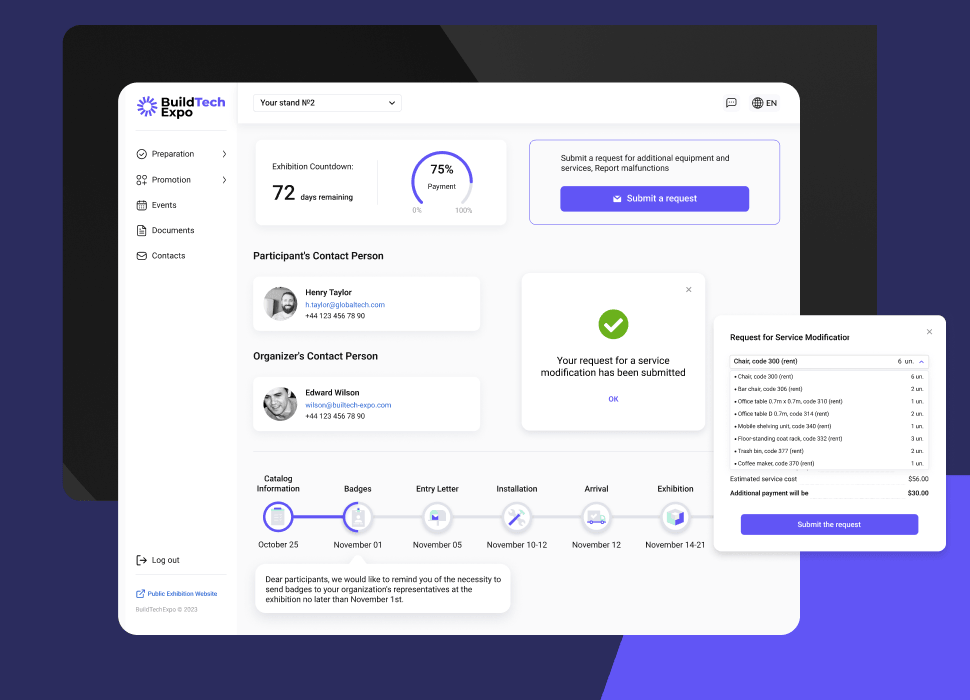The width and height of the screenshot is (970, 700).
Task: Open the Public Exhibition Website link
Action: (x=176, y=594)
